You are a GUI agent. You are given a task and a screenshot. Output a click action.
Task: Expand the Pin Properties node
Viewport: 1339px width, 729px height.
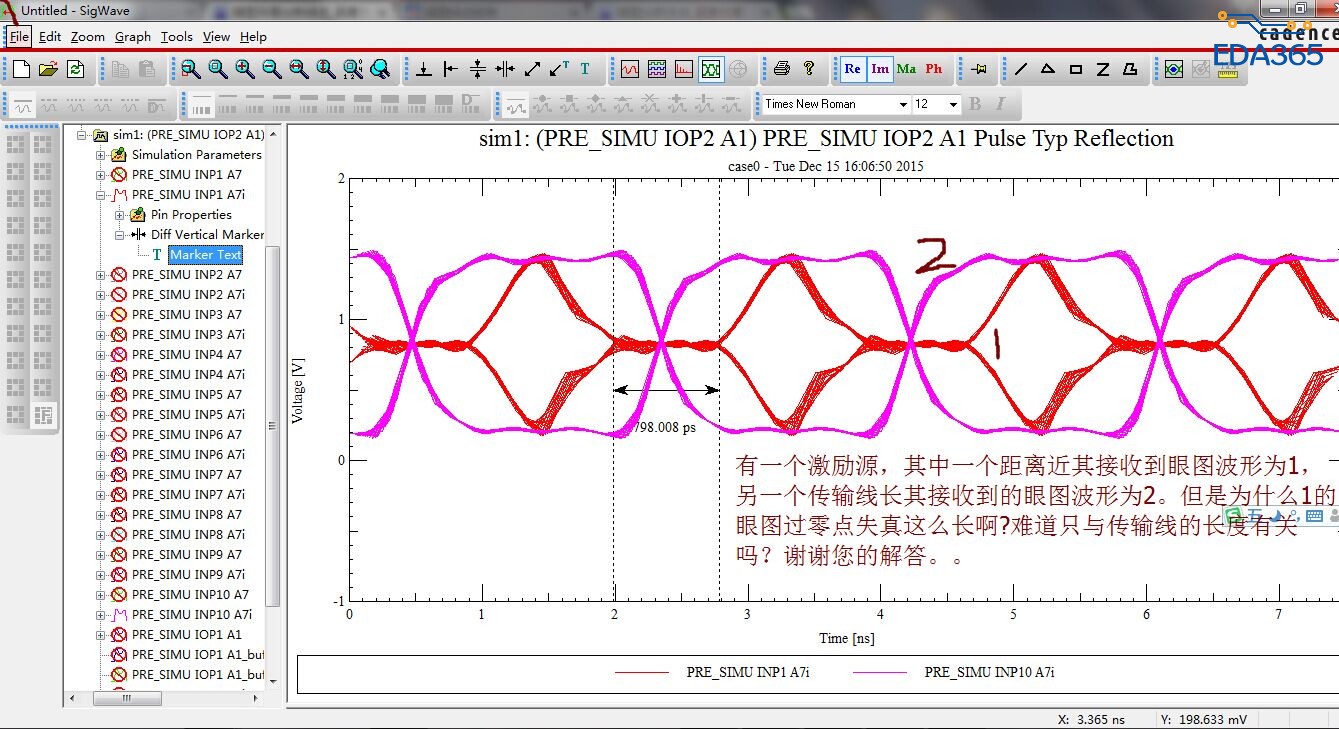click(119, 215)
